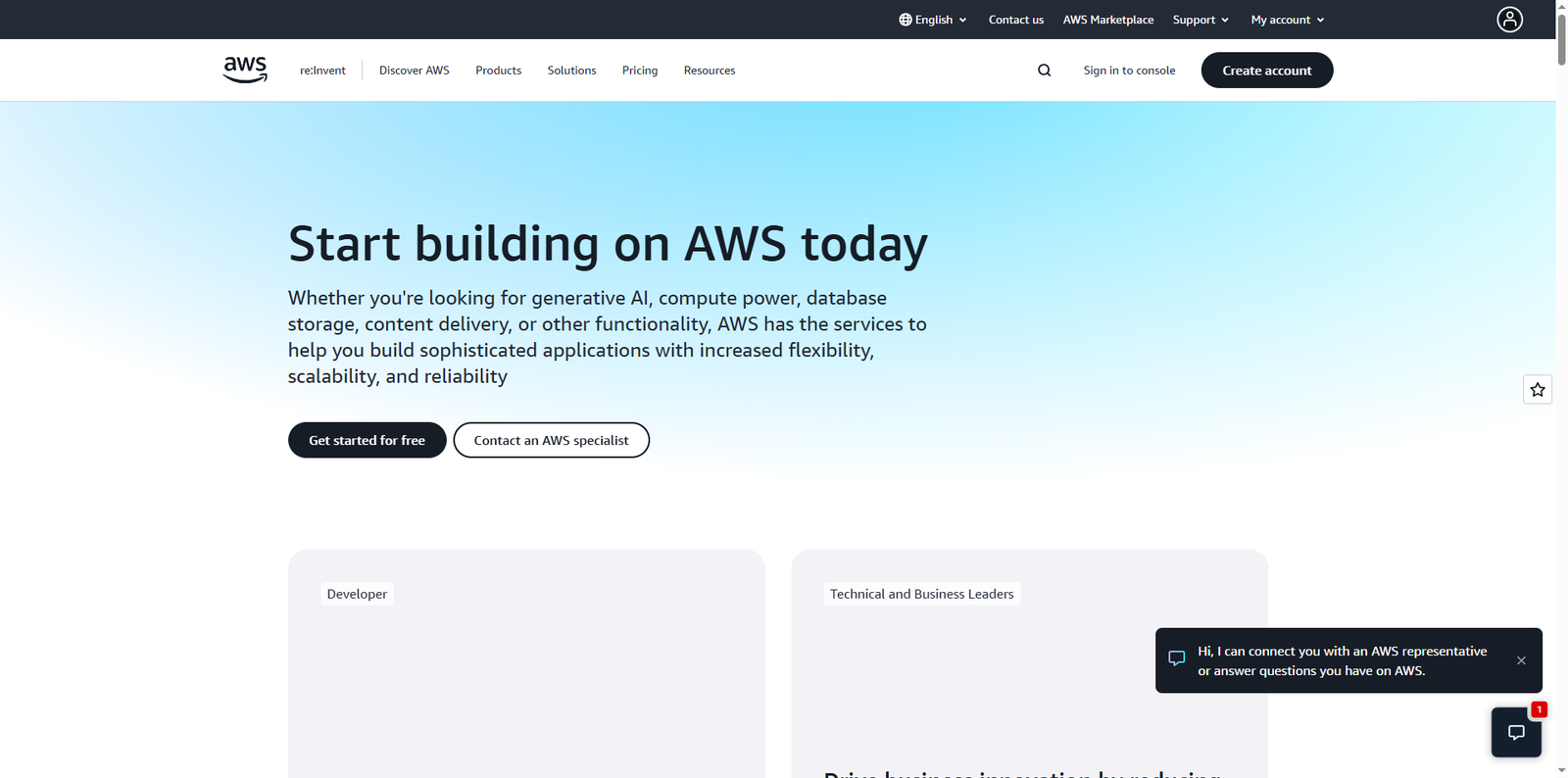Click the chat popup message text

1343,660
